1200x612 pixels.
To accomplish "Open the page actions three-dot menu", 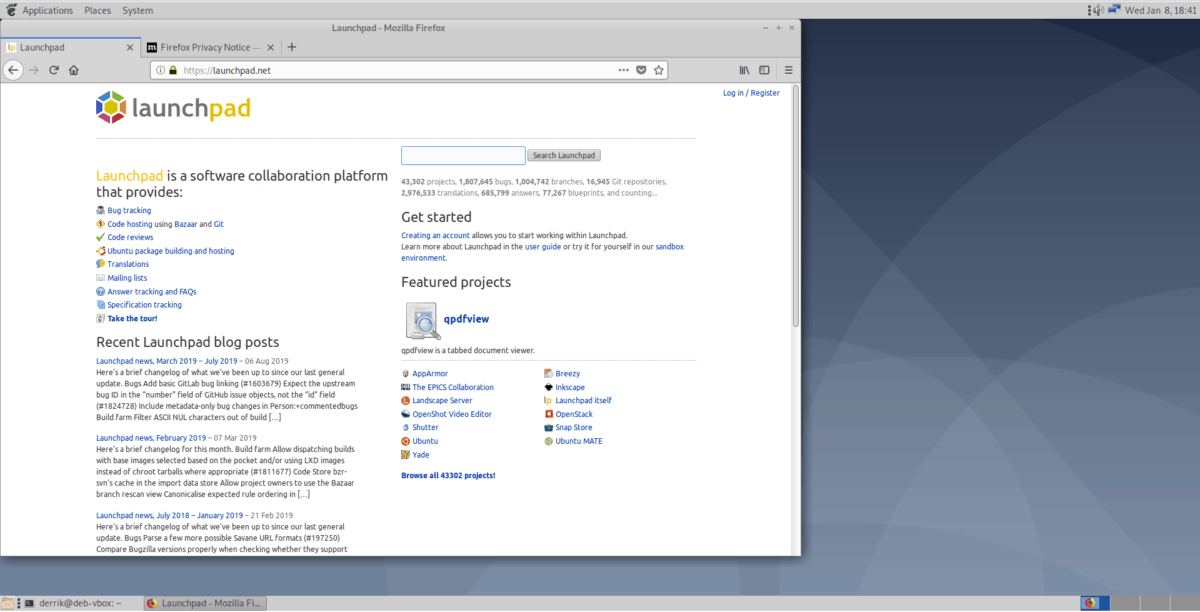I will tap(624, 70).
